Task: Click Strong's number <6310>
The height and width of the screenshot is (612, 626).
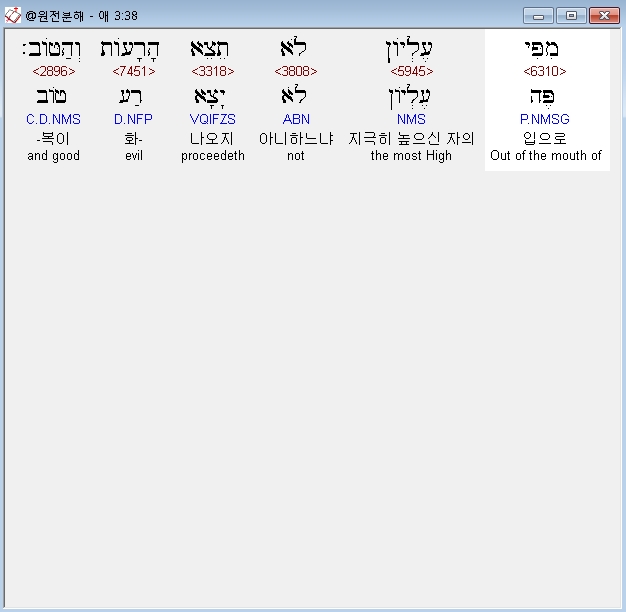Action: (x=545, y=71)
